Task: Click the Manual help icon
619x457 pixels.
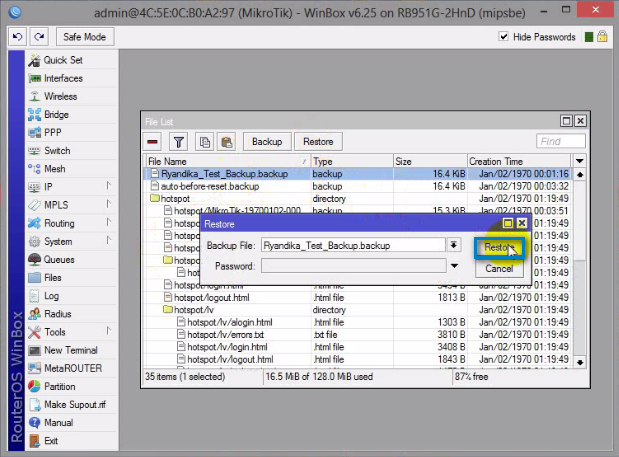Action: [34, 423]
